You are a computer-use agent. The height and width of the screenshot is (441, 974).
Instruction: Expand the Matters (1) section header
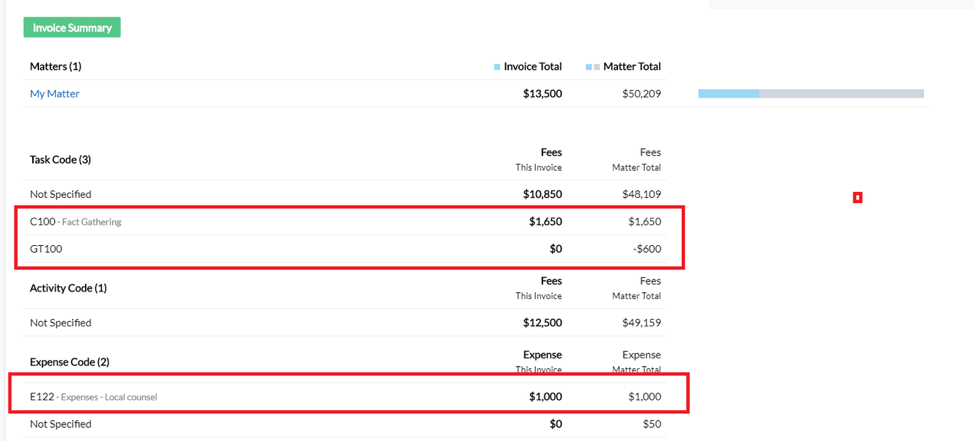56,67
